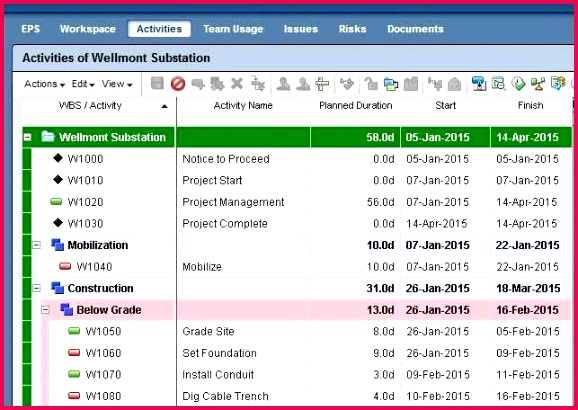Open the Actions dropdown menu

pos(44,84)
